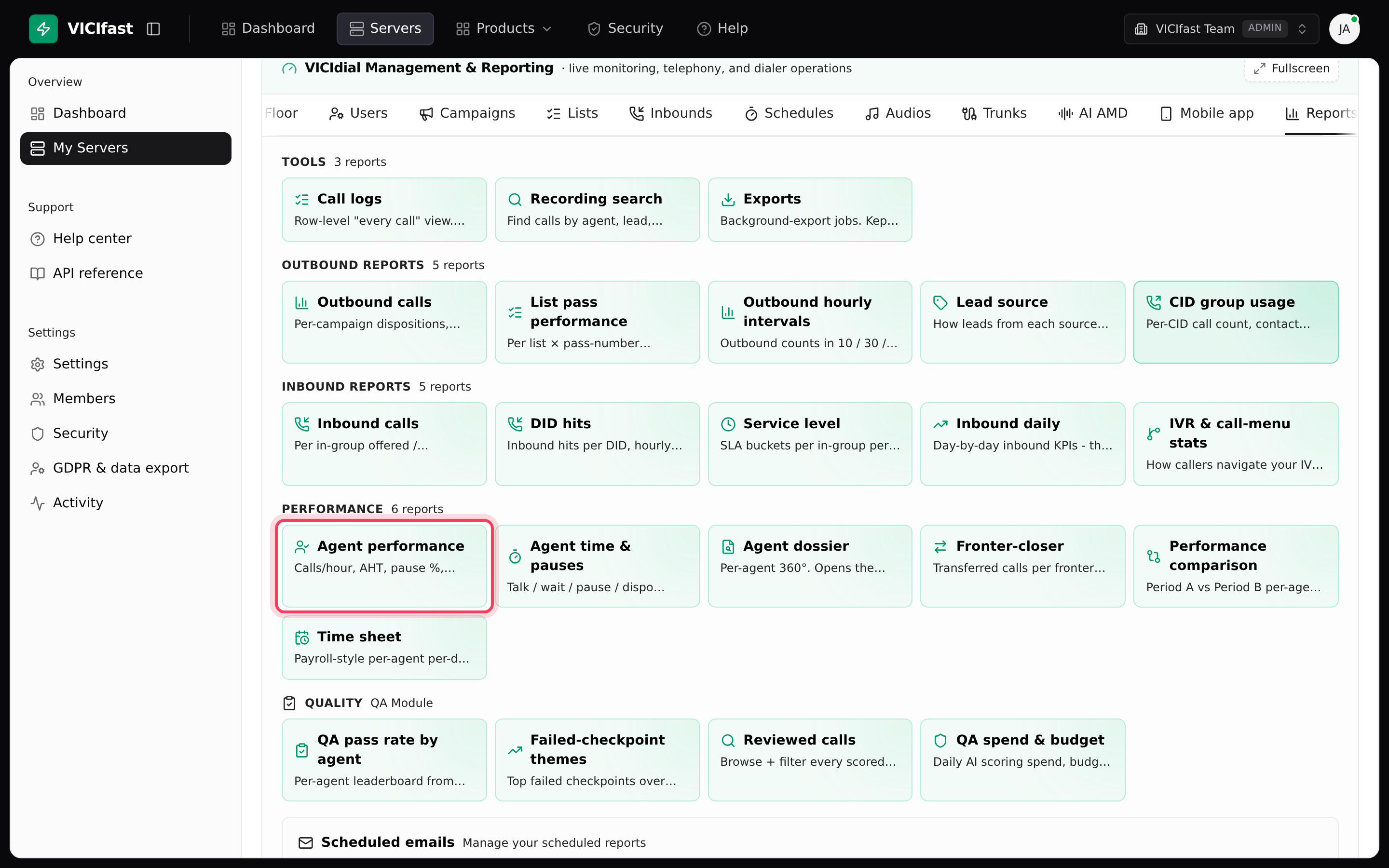Switch to the Inbounds tab

tap(670, 114)
